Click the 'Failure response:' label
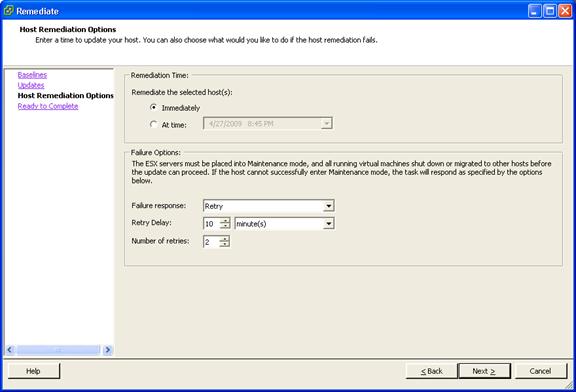Viewport: 576px width, 392px height. (159, 205)
